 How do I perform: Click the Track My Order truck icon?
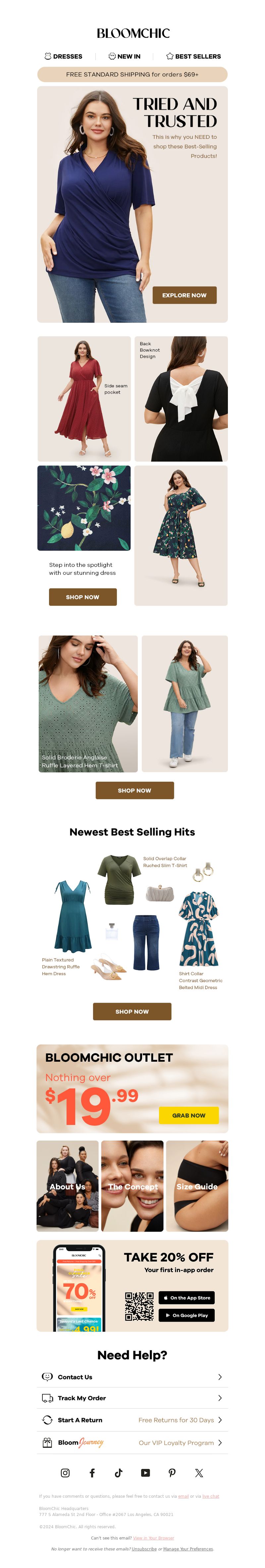(47, 1398)
